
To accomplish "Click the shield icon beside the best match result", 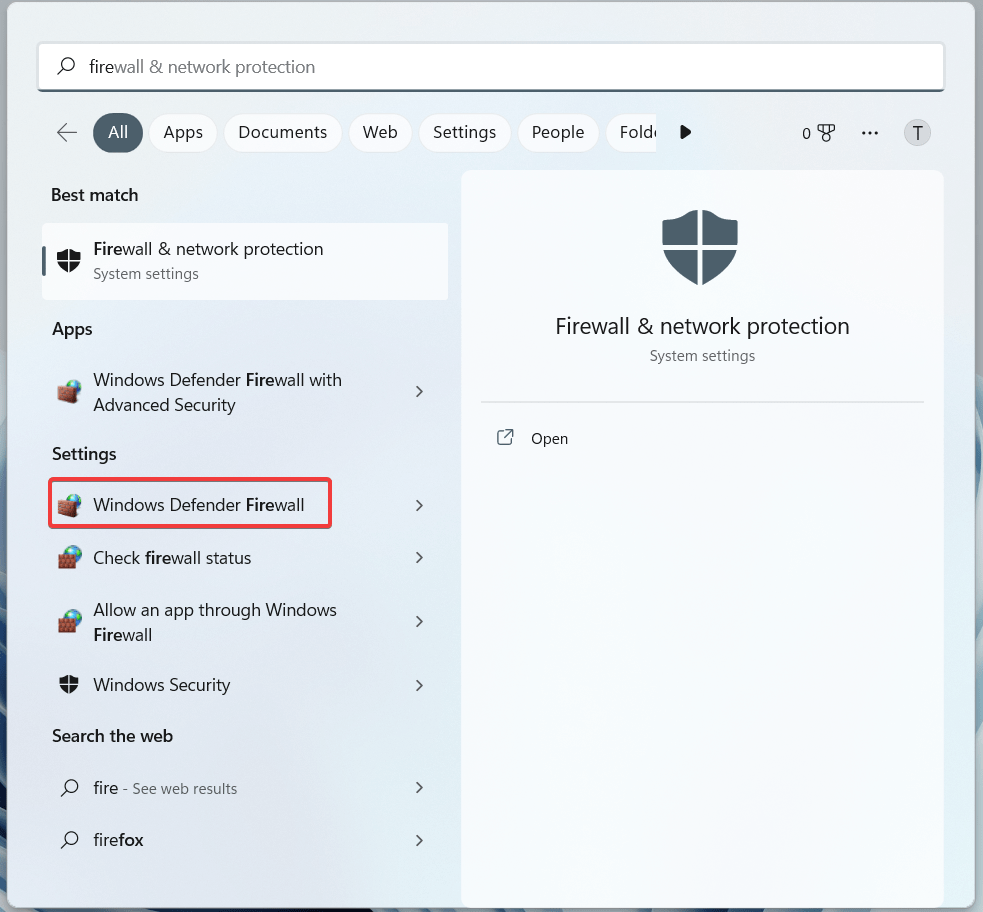I will (69, 260).
